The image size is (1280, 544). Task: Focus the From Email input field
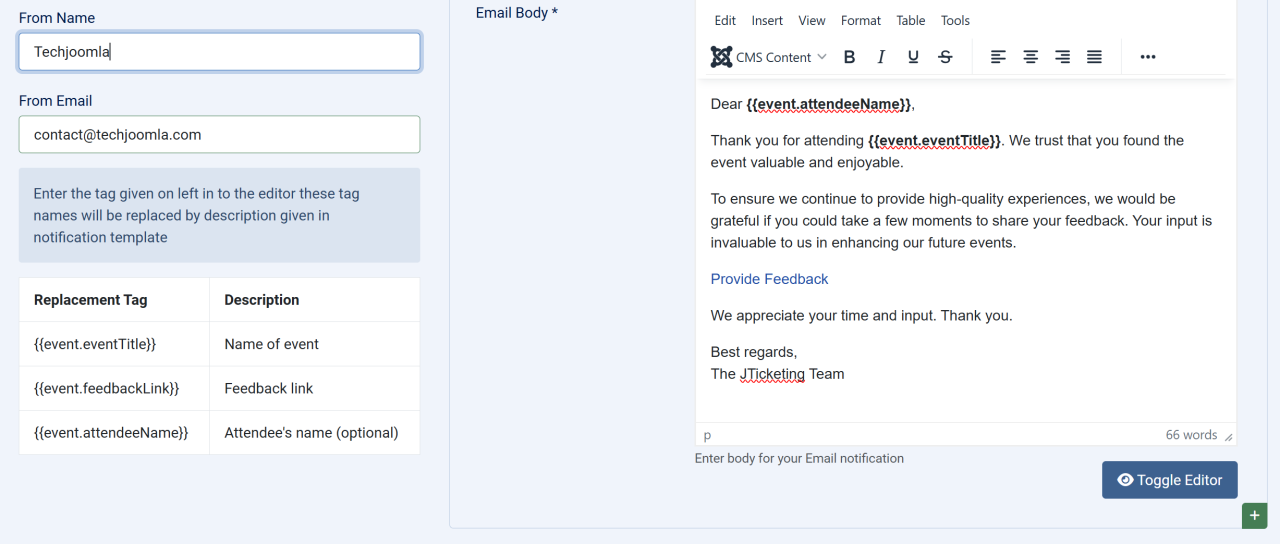click(x=219, y=135)
